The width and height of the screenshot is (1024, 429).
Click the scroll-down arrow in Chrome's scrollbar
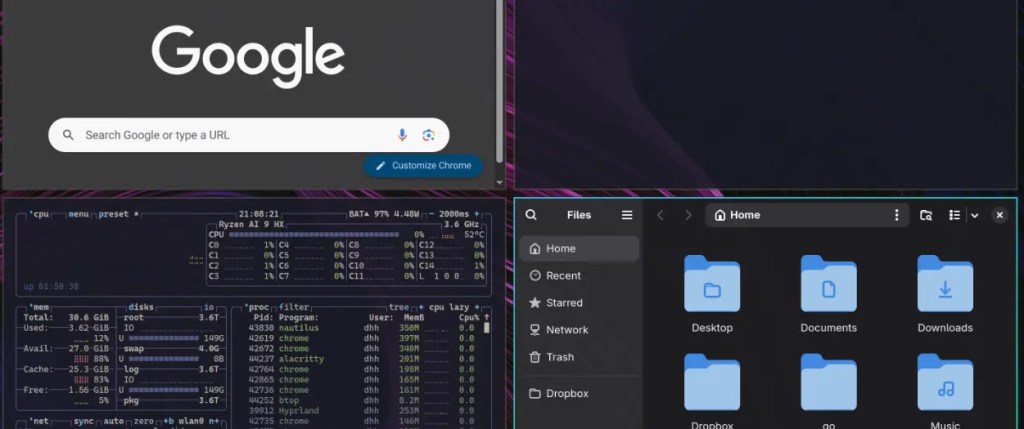pyautogui.click(x=500, y=183)
